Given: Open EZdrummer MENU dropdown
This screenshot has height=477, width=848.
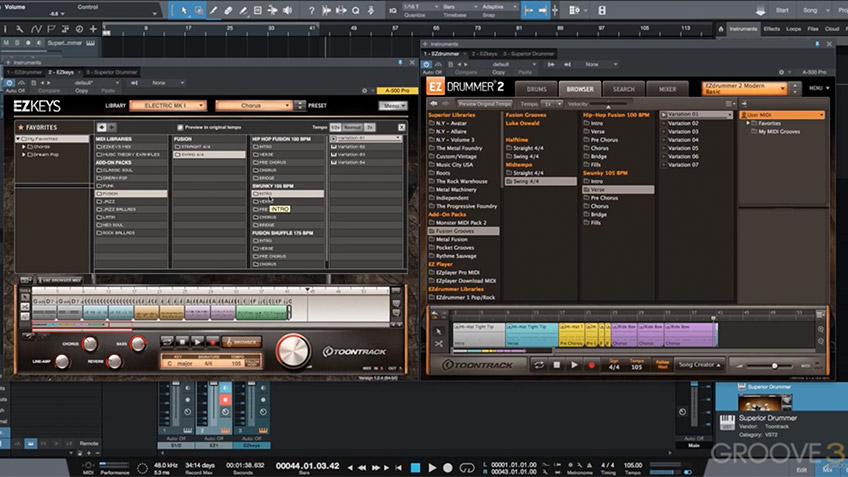Looking at the screenshot, I should point(819,88).
